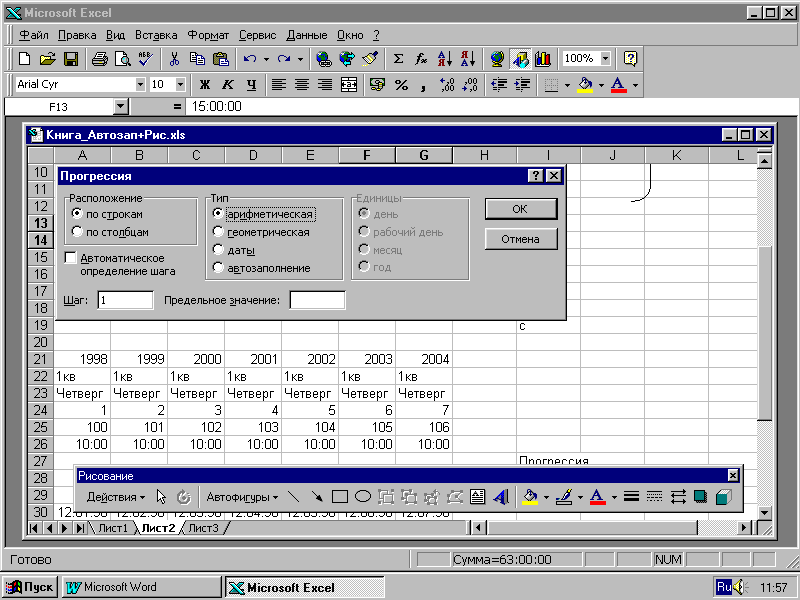The width and height of the screenshot is (800, 600).
Task: Check 'Автоматическое определение шага' checkbox
Action: pyautogui.click(x=71, y=258)
